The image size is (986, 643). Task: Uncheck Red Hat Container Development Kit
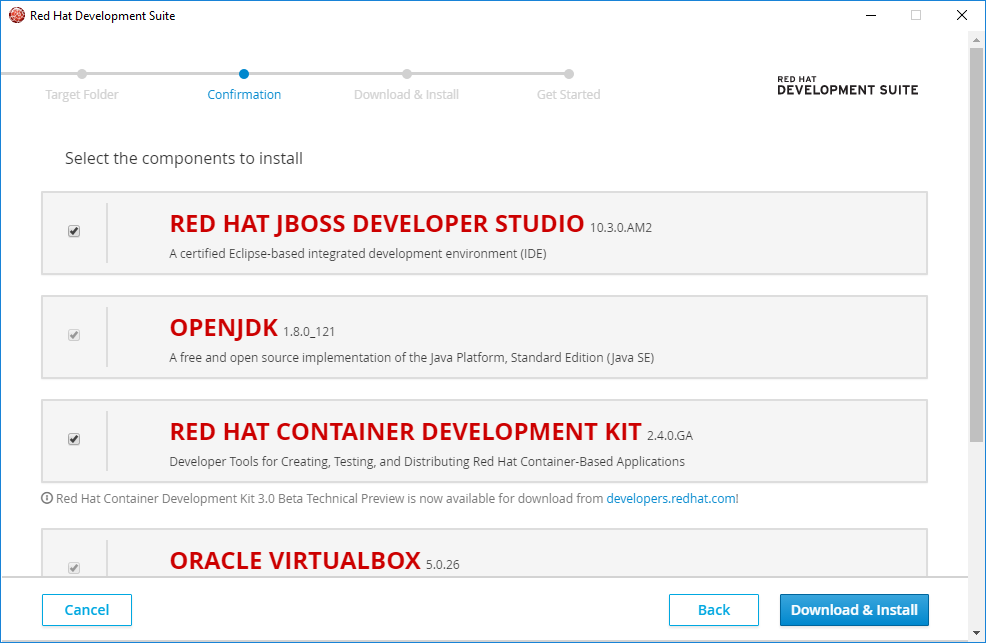coord(73,439)
